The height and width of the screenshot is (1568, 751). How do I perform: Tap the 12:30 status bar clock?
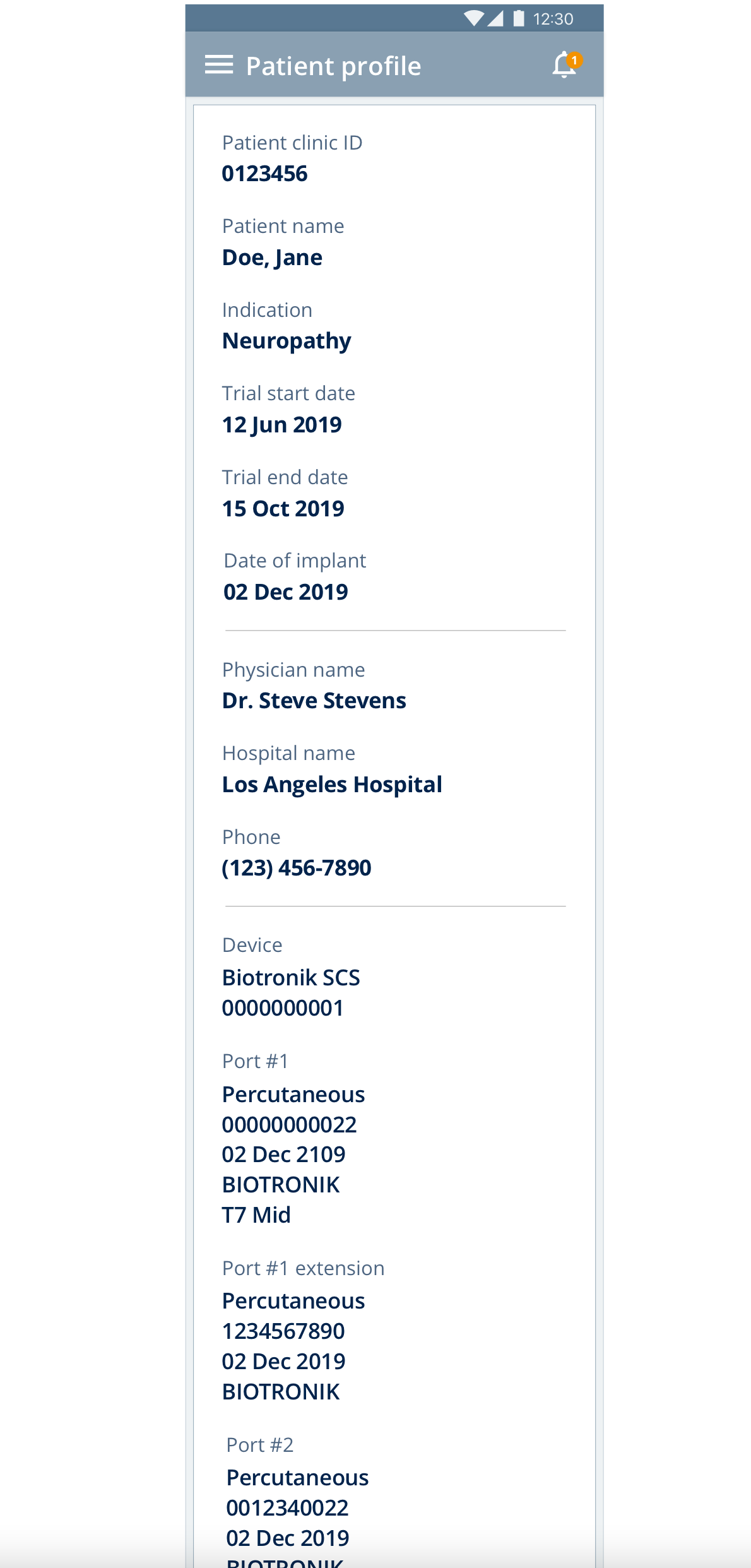click(553, 19)
